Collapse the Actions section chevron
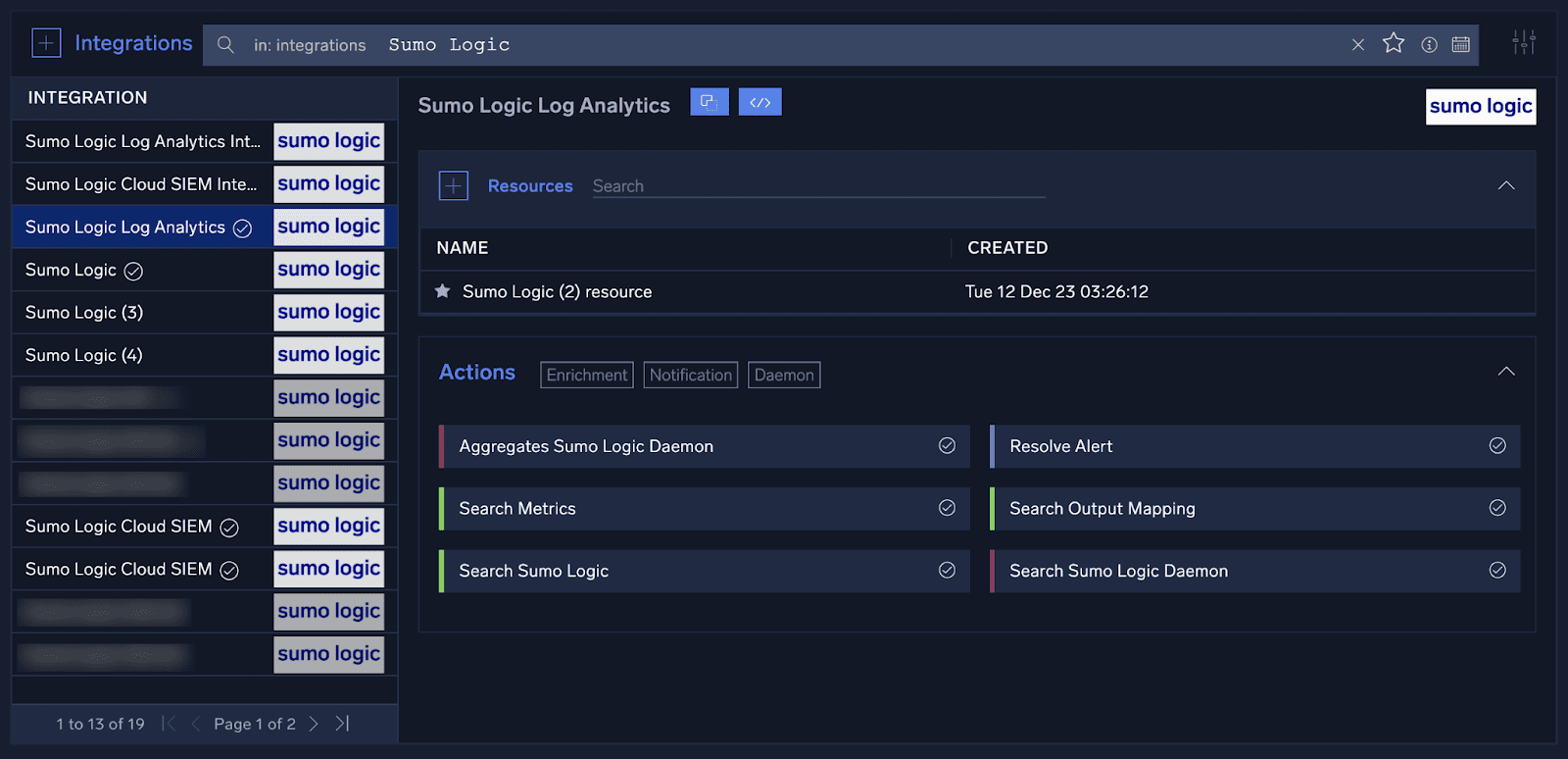The width and height of the screenshot is (1568, 759). coord(1506,372)
